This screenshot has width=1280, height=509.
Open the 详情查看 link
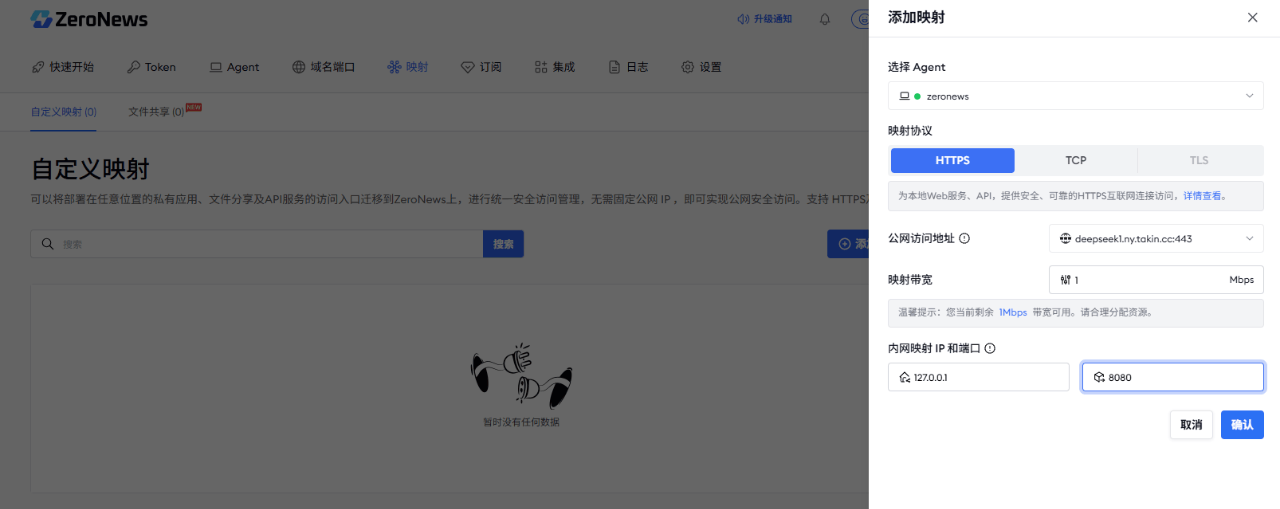pyautogui.click(x=1202, y=196)
